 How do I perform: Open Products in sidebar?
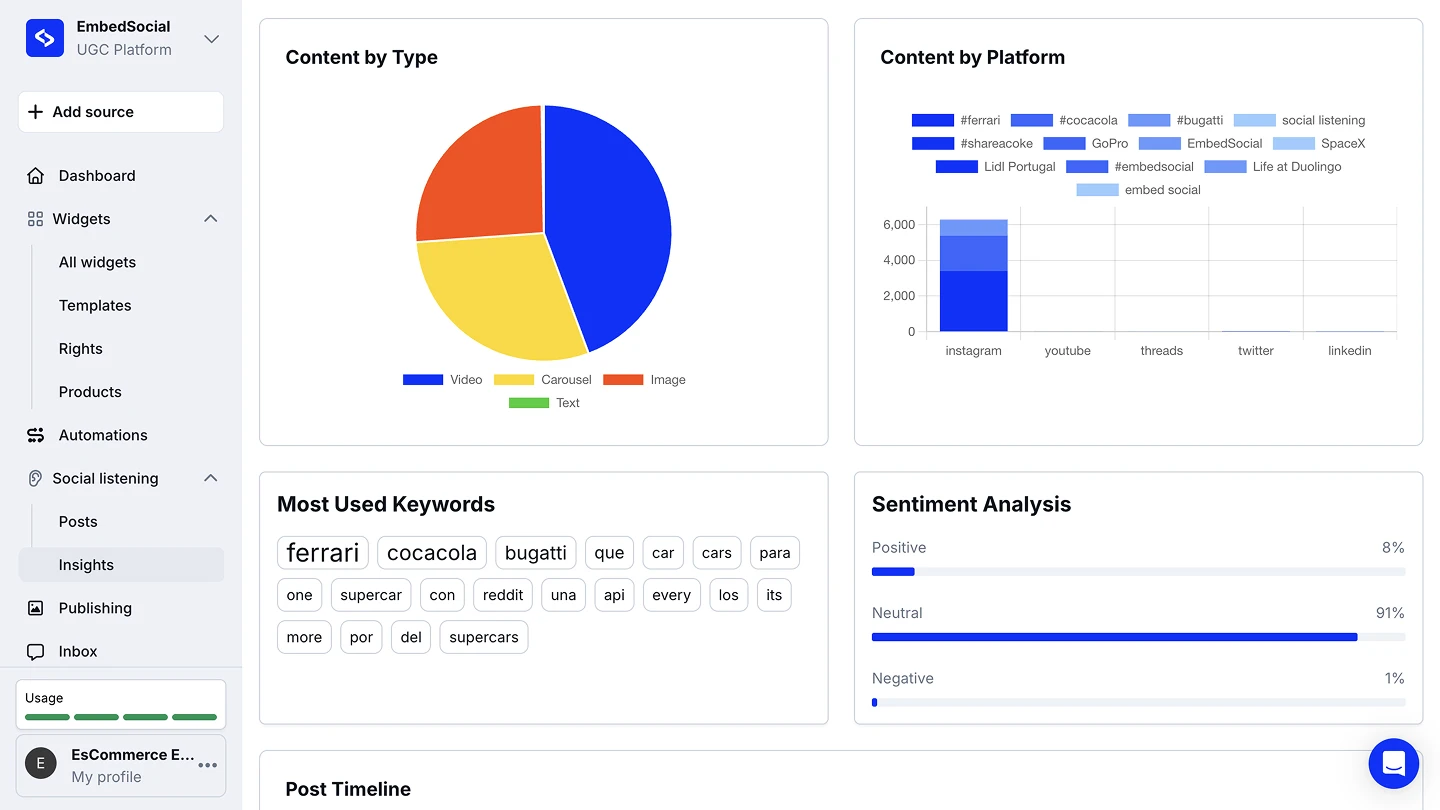click(x=90, y=392)
